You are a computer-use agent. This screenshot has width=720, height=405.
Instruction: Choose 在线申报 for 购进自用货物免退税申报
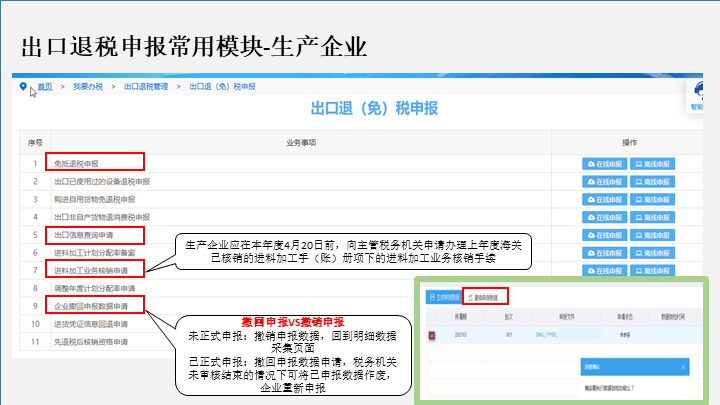point(604,200)
